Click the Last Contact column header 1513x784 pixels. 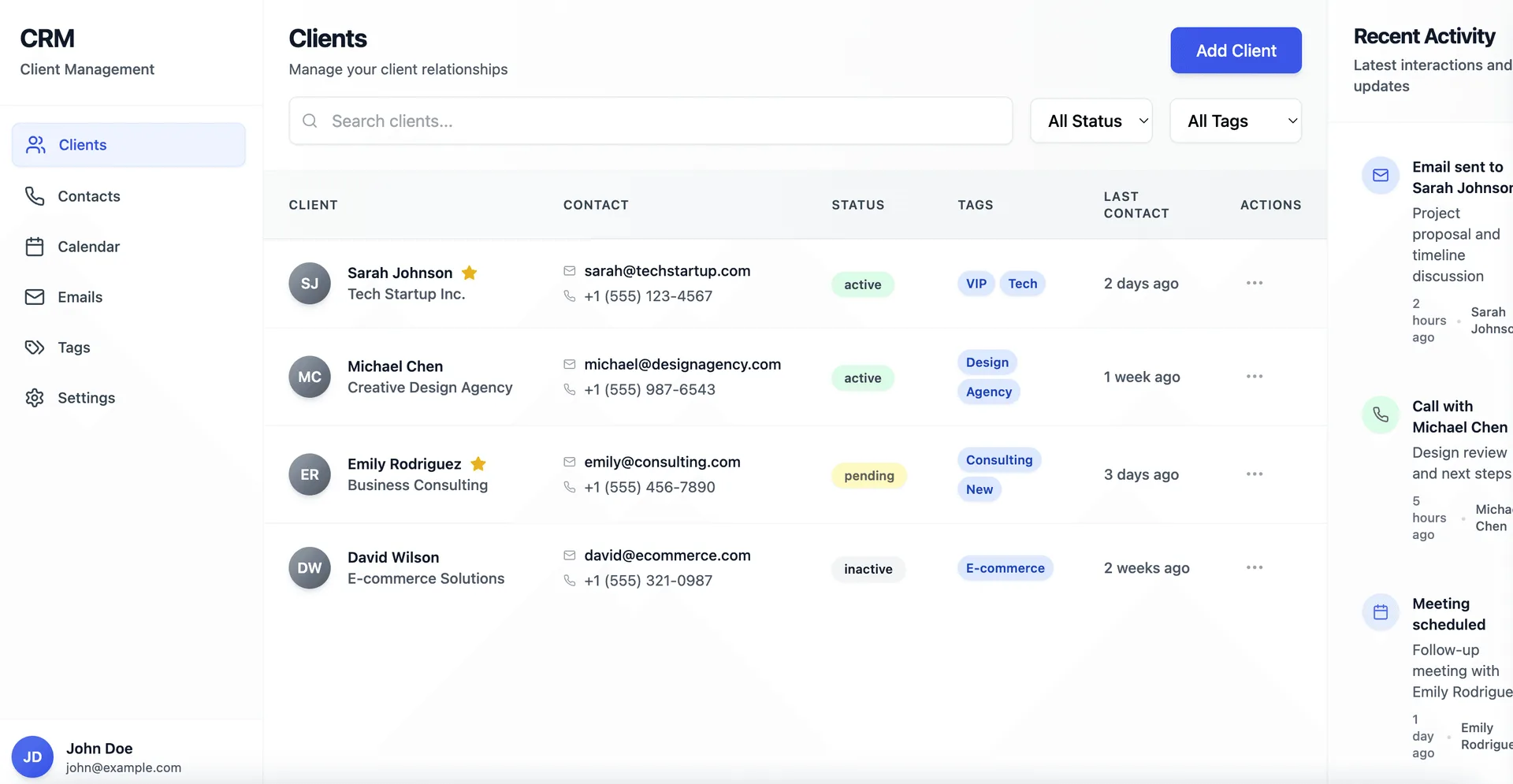click(x=1136, y=205)
